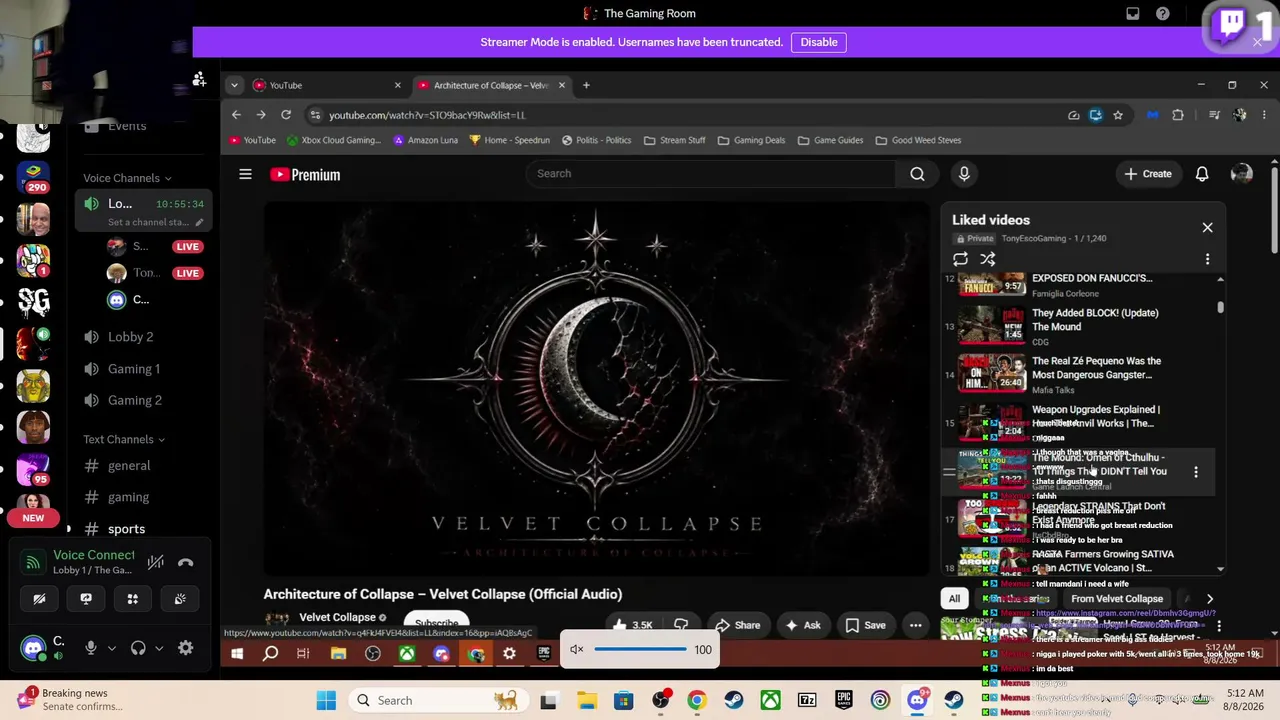Select the All filter chip
The image size is (1280, 720).
pos(954,599)
